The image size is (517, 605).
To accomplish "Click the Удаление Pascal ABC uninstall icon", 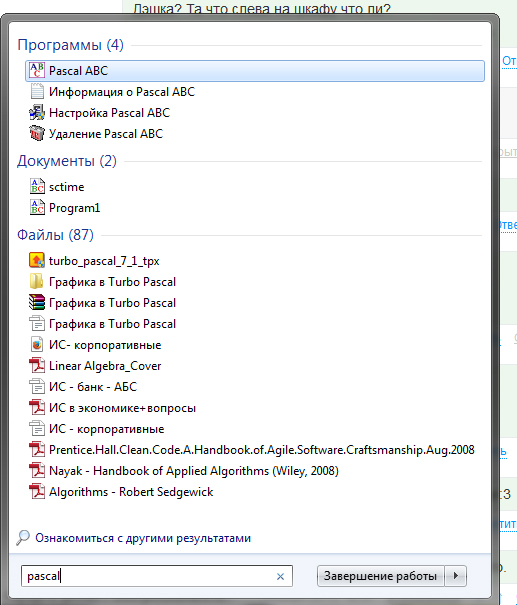I will (37, 134).
